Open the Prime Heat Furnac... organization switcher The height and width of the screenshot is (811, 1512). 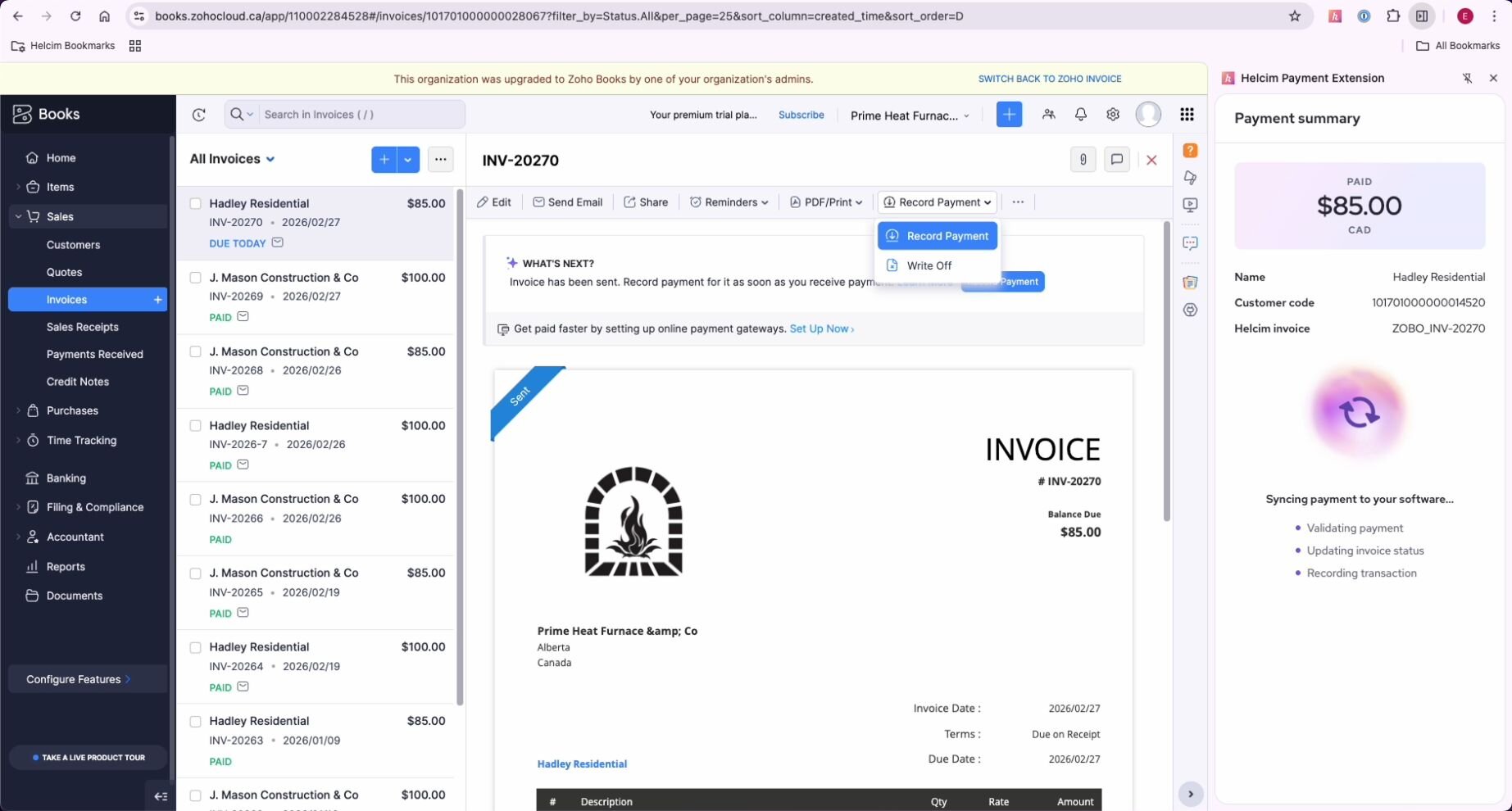pyautogui.click(x=910, y=116)
